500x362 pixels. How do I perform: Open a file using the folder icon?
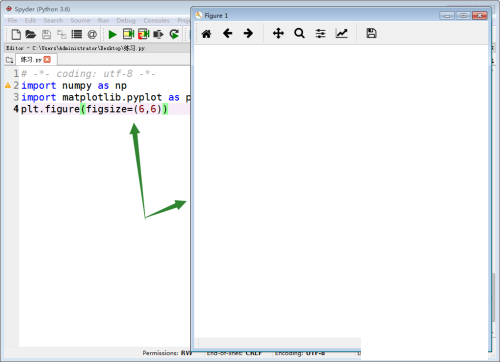point(31,34)
